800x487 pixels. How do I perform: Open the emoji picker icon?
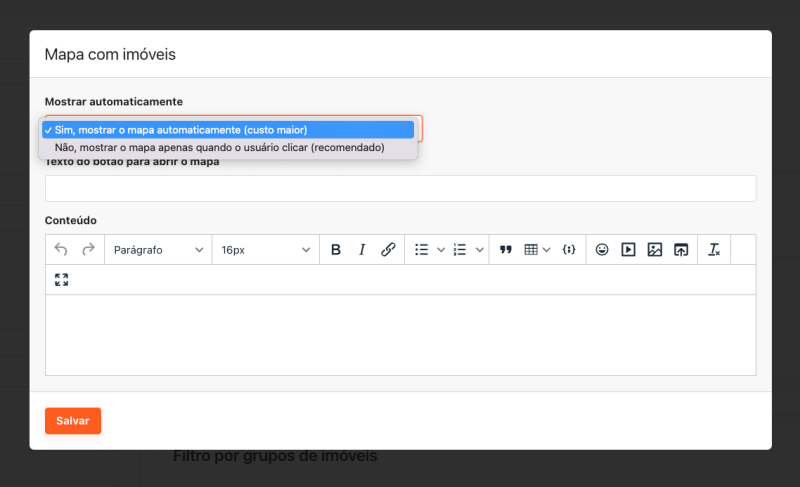coord(602,250)
